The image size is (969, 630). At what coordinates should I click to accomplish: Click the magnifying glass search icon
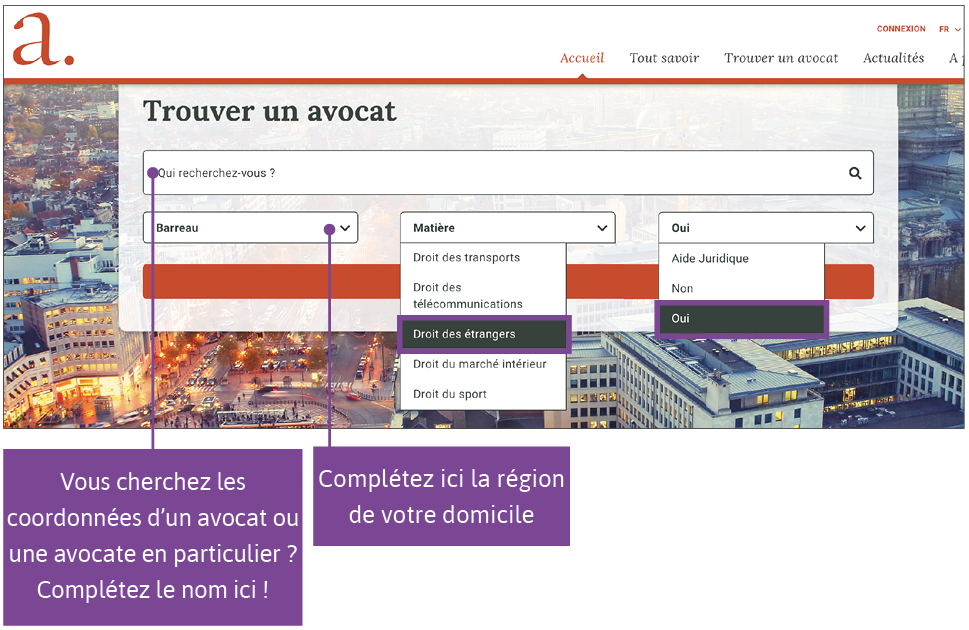point(855,172)
